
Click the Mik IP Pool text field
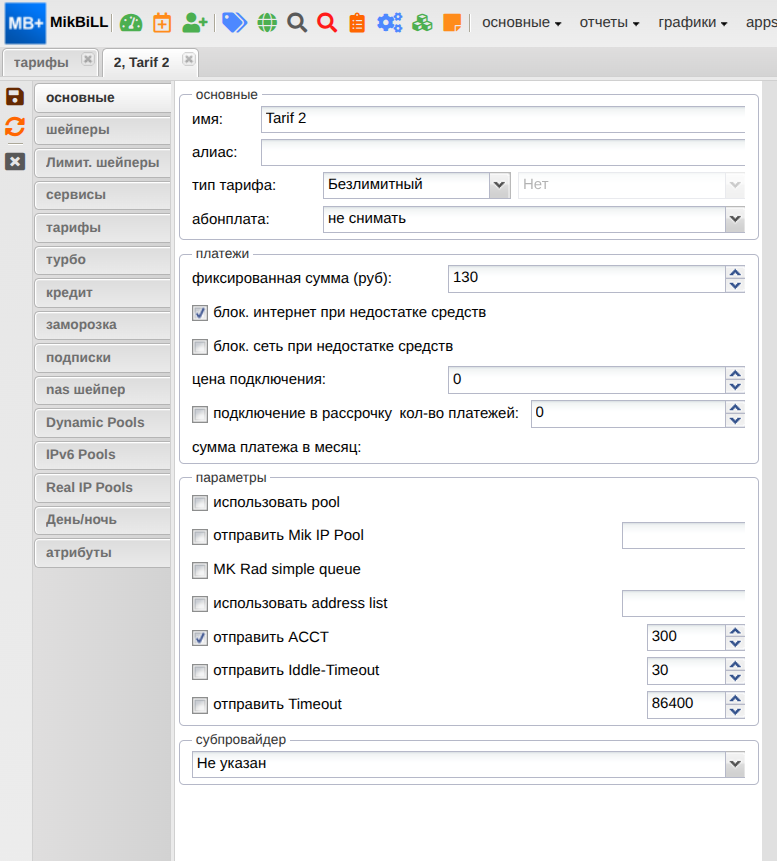point(684,535)
